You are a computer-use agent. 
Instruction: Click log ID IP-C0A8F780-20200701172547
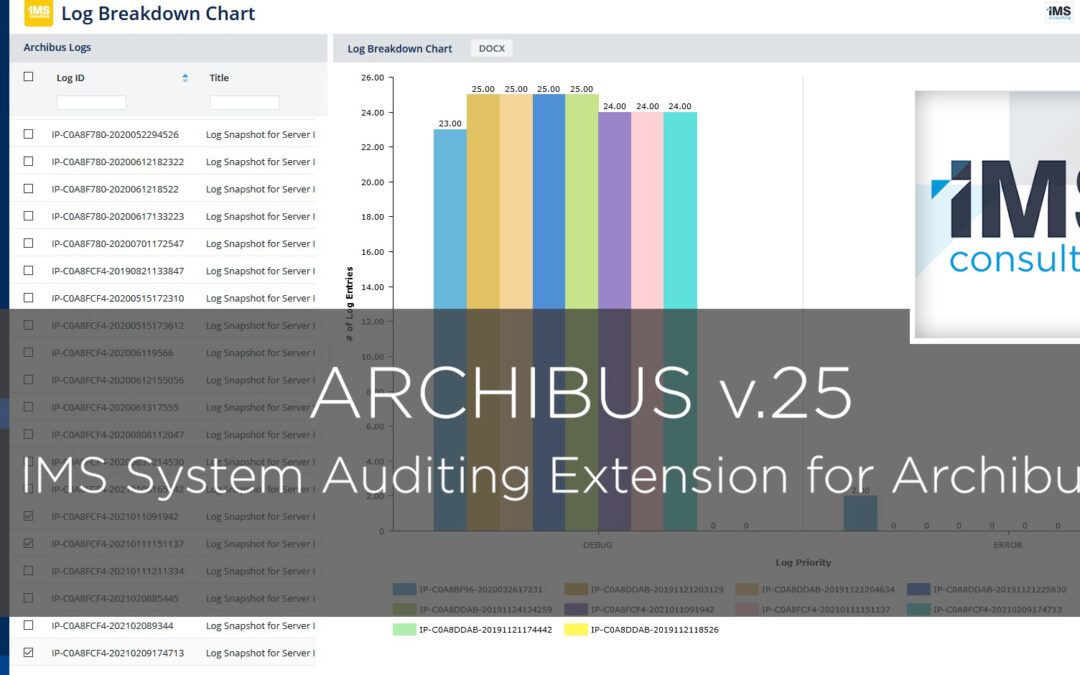(x=118, y=244)
